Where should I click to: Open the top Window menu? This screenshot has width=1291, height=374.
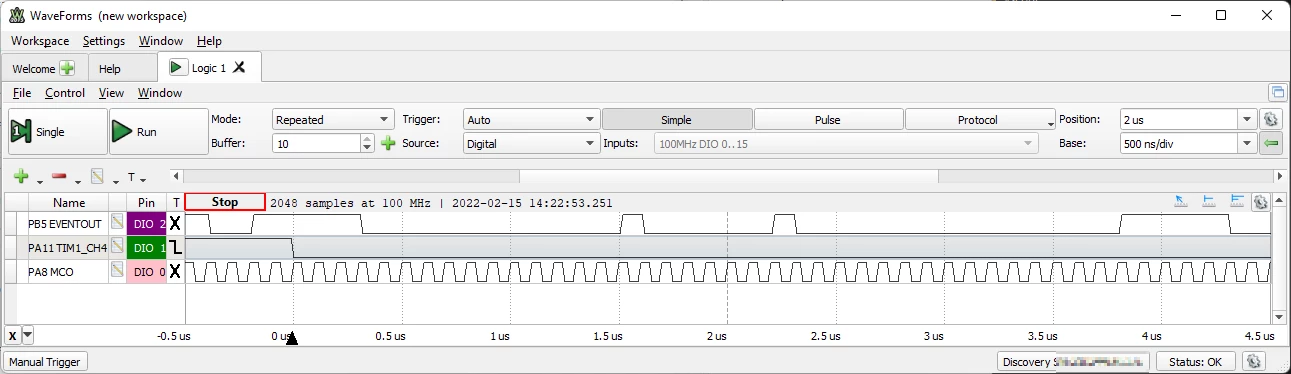coord(161,41)
